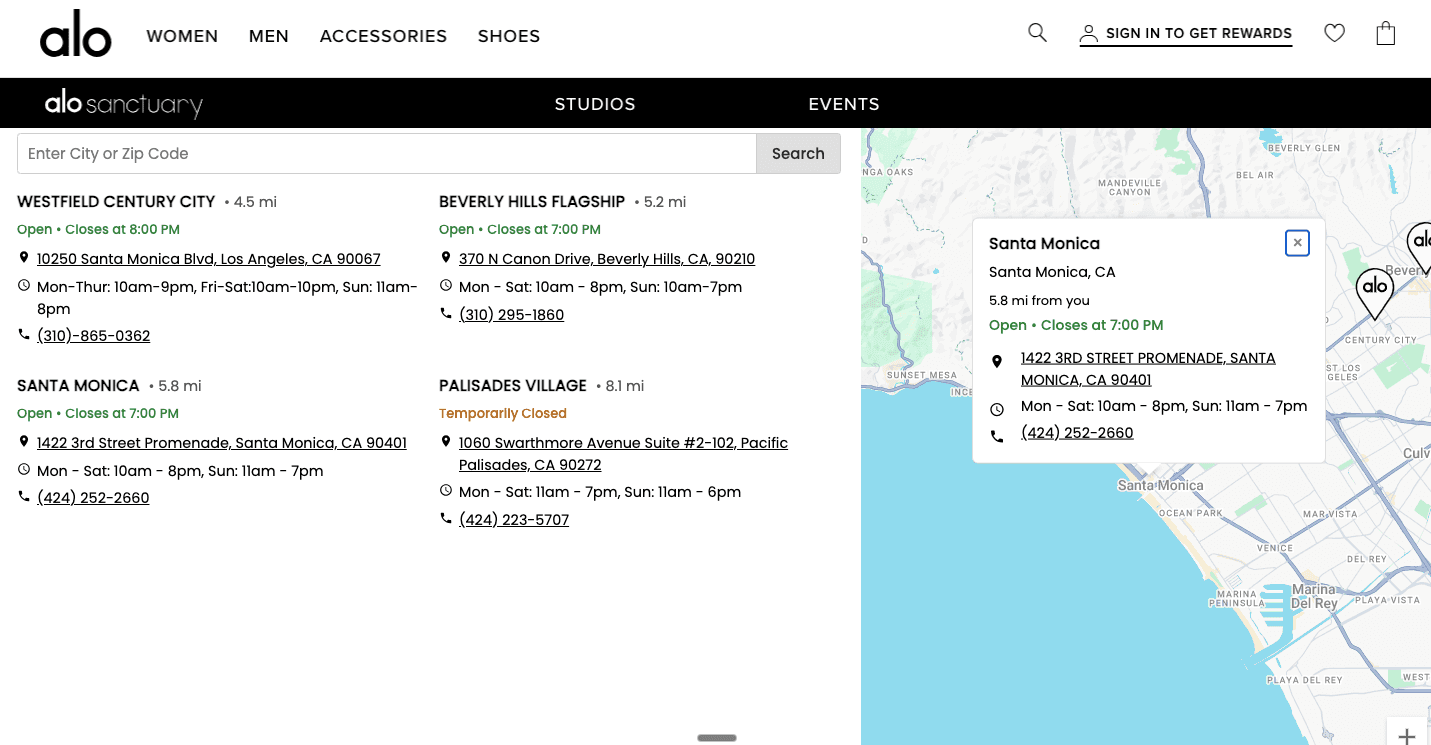Zoom in on the map with plus button
Image resolution: width=1431 pixels, height=745 pixels.
click(1407, 735)
